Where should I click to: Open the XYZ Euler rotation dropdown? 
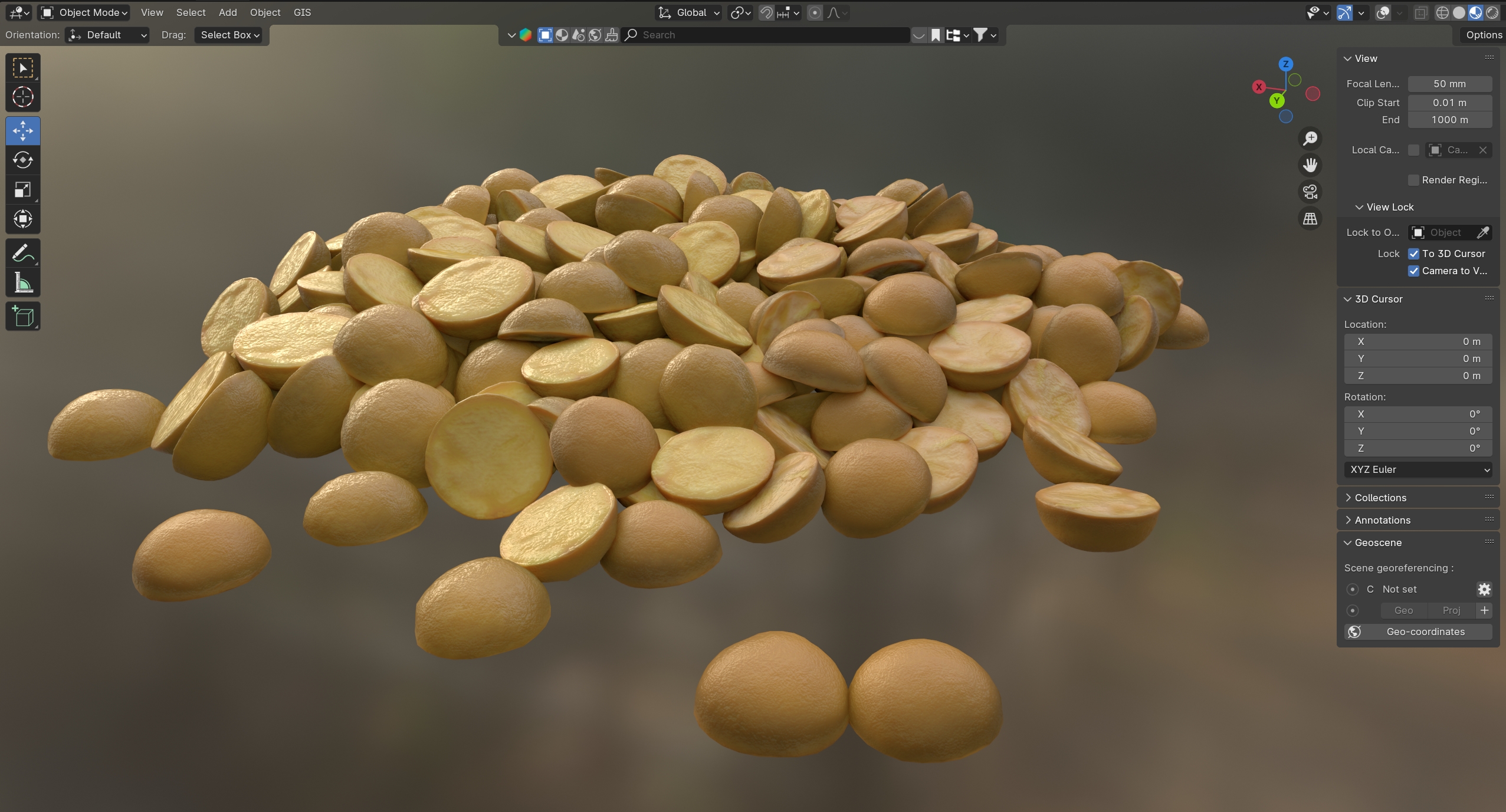point(1418,469)
